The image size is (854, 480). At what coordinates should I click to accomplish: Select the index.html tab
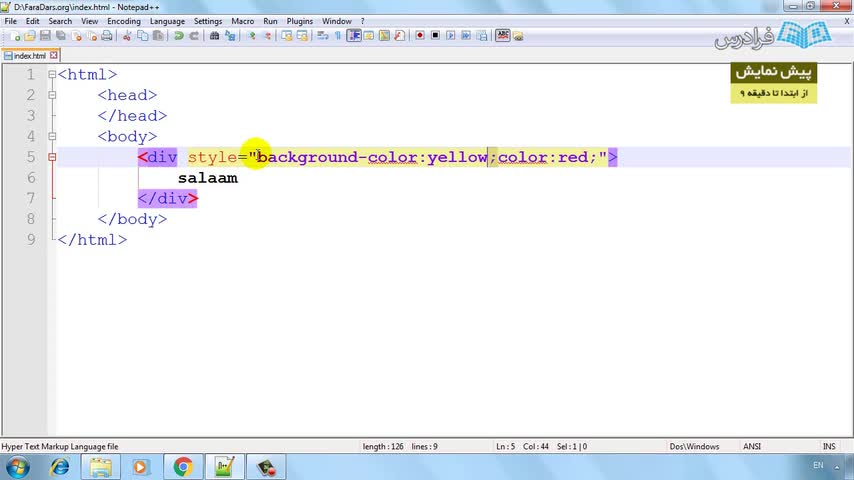click(x=30, y=56)
